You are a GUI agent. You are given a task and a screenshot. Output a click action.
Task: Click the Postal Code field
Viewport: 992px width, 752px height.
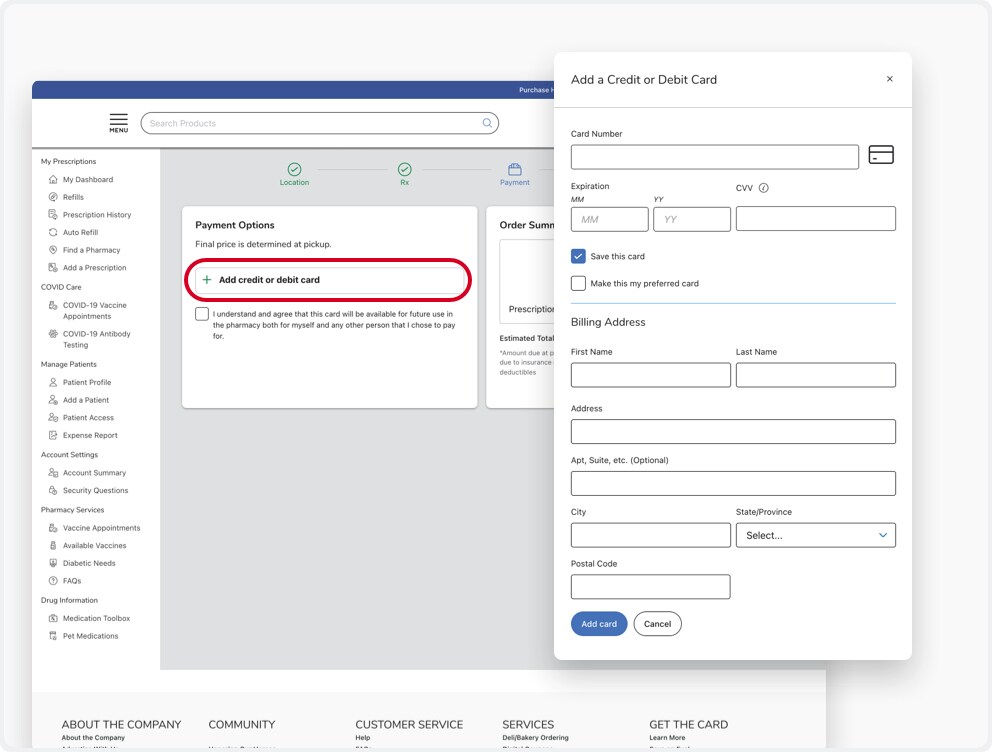[650, 587]
